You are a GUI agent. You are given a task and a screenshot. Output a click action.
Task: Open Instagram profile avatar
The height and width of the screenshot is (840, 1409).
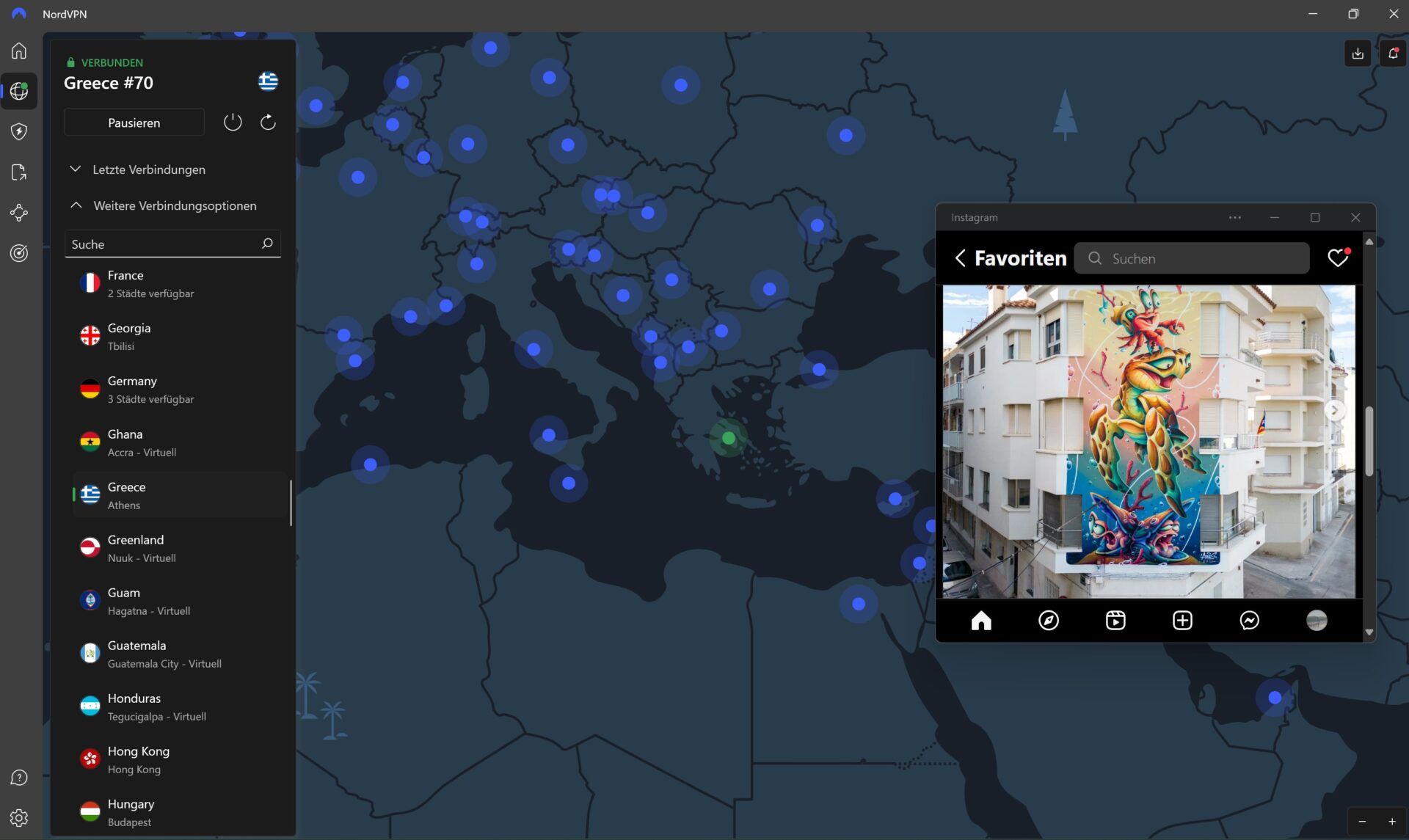pos(1317,621)
